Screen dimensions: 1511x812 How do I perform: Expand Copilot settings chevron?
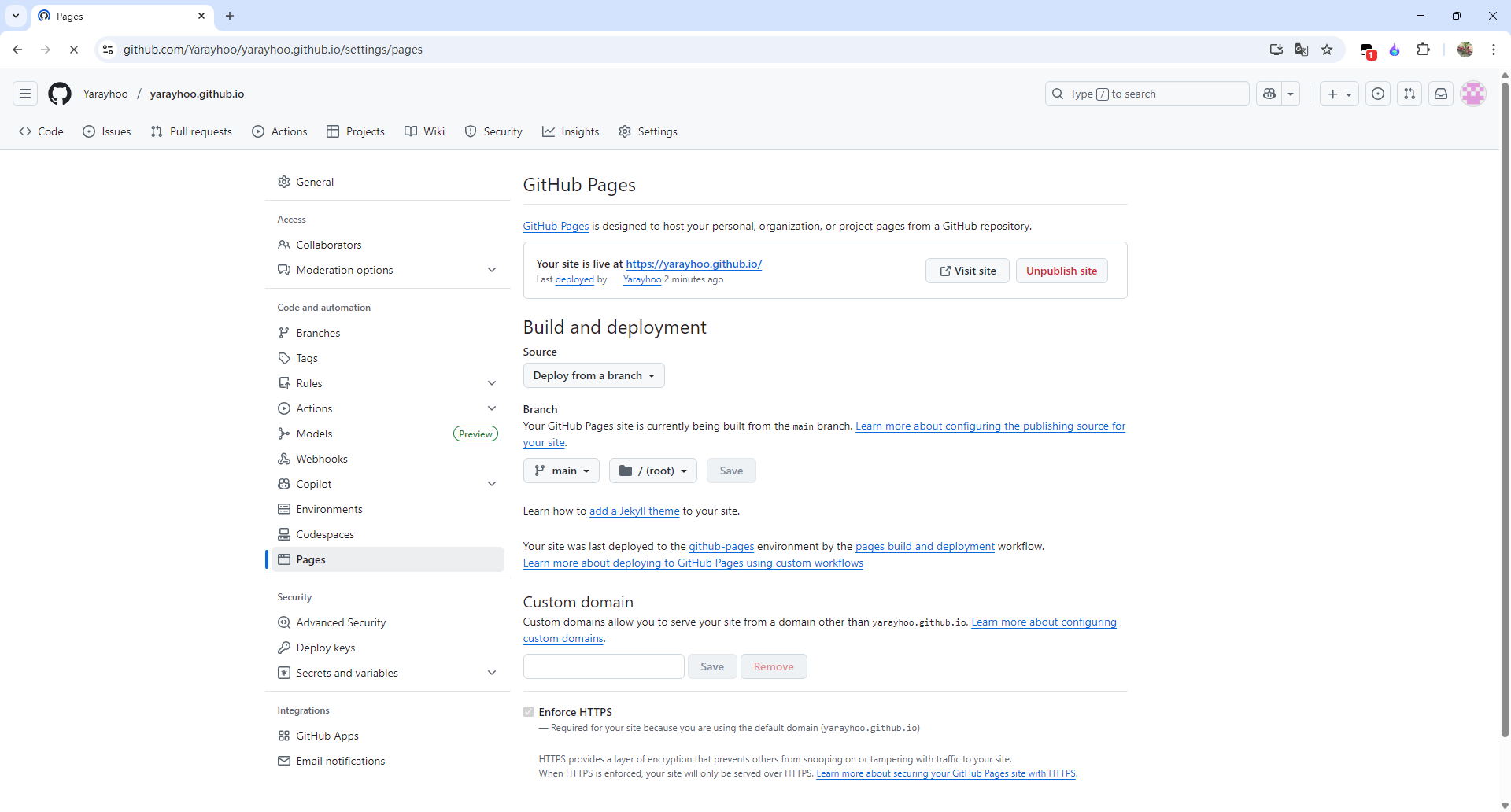(x=492, y=484)
